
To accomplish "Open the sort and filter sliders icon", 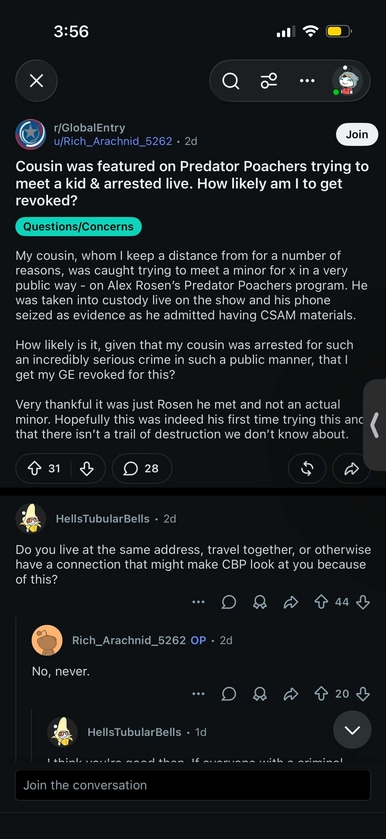I will tap(269, 81).
